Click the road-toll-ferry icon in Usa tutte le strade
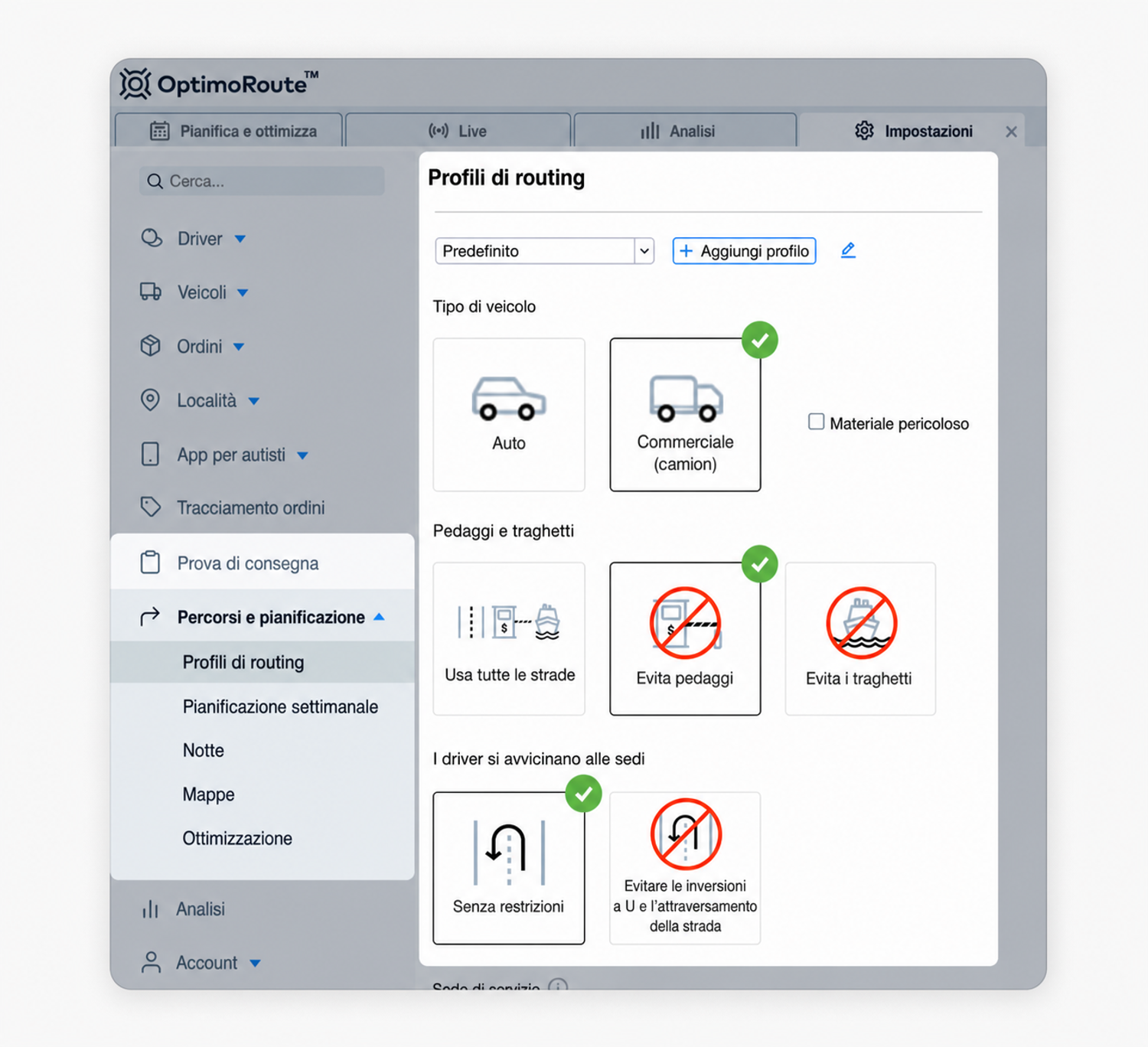The width and height of the screenshot is (1148, 1047). tap(509, 621)
